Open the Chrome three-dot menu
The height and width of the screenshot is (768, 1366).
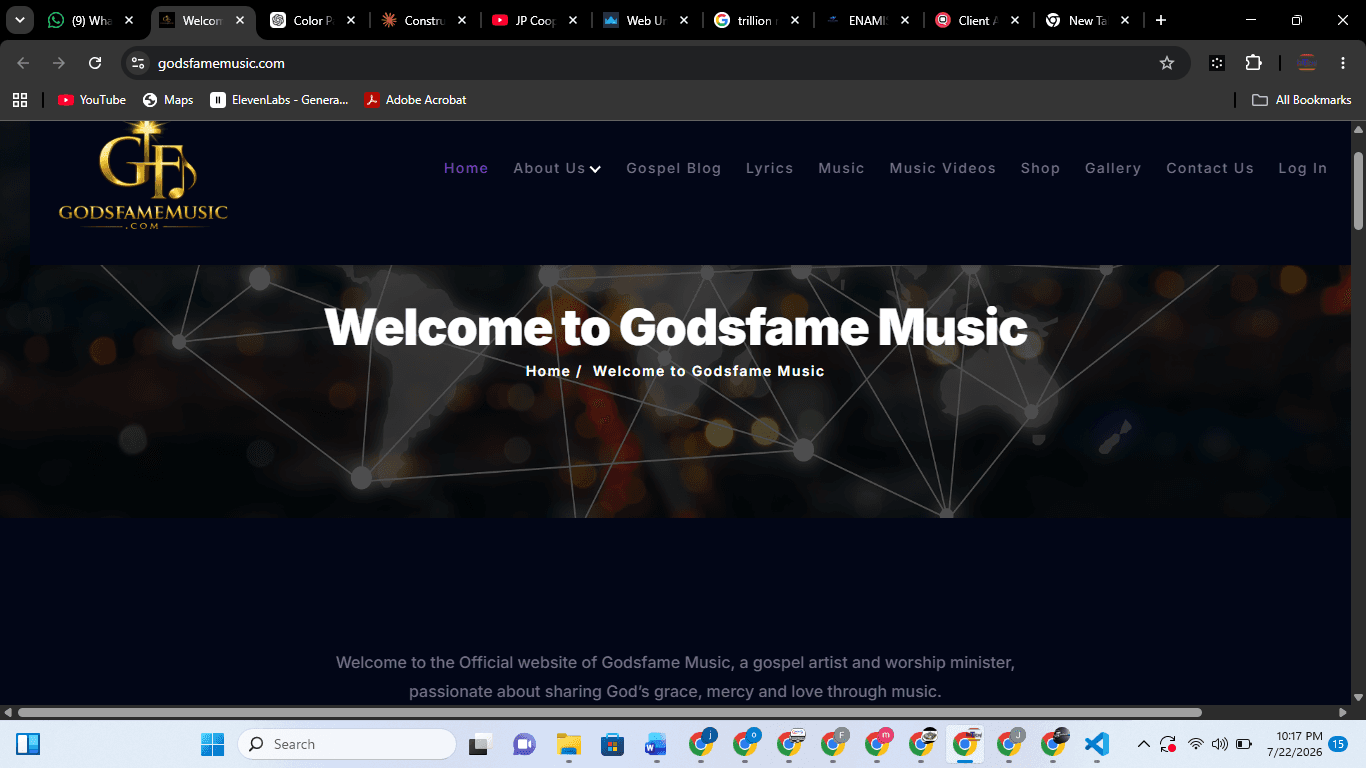[1342, 63]
